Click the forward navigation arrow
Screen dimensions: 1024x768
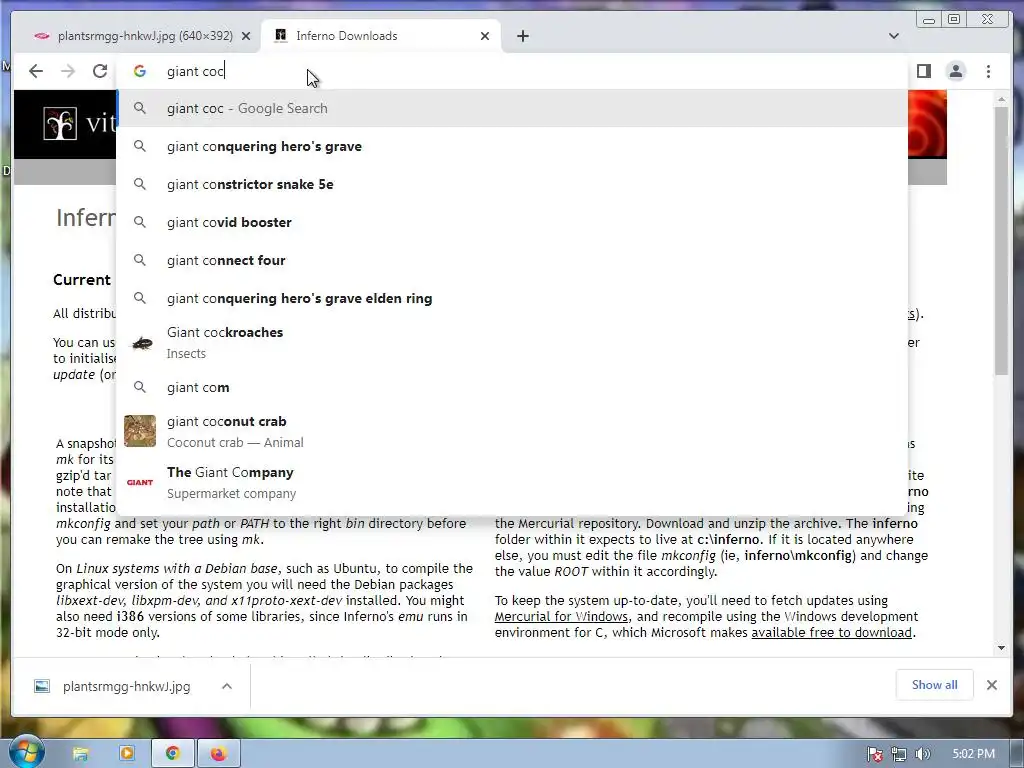(68, 71)
